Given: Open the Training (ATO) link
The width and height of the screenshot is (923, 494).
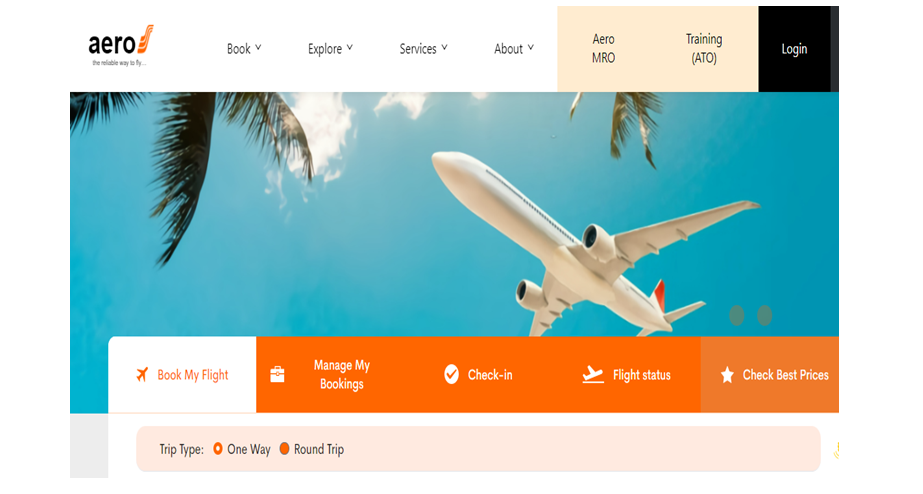Looking at the screenshot, I should coord(704,49).
